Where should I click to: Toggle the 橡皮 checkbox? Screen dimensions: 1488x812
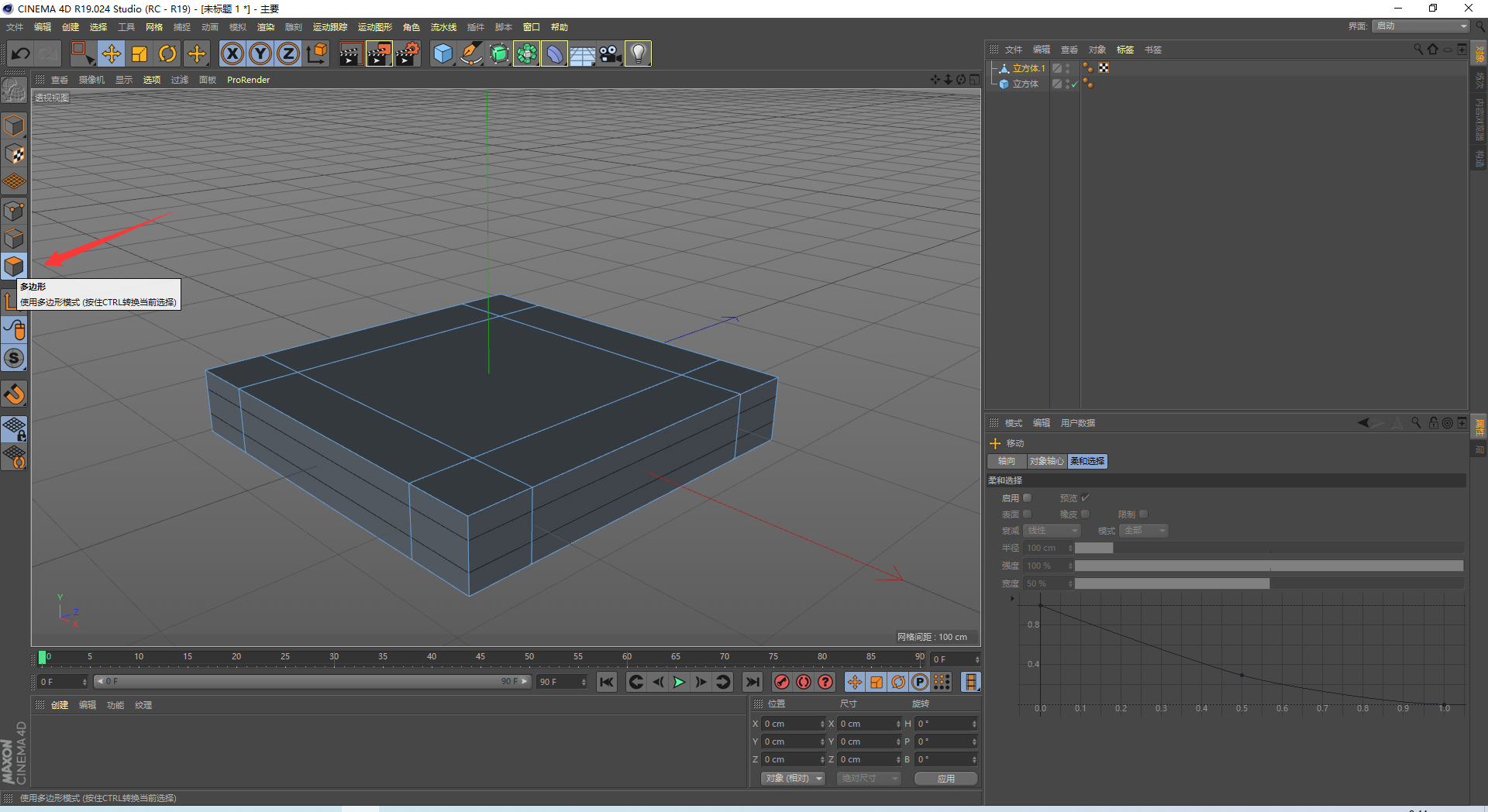click(1085, 514)
